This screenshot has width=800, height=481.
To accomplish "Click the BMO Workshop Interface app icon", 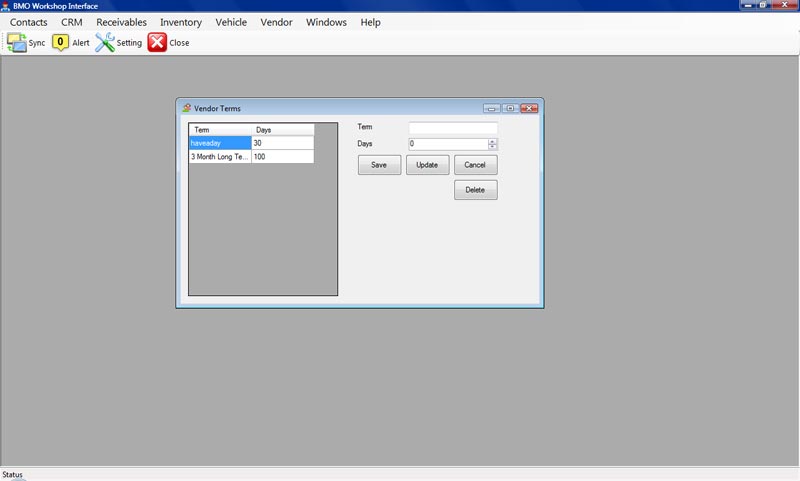I will 6,6.
